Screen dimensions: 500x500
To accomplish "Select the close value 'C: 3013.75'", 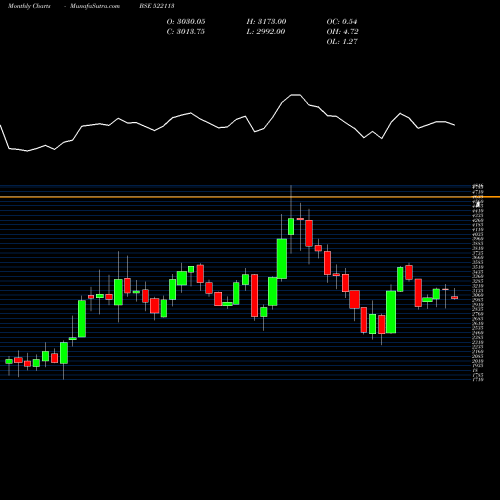I will tap(186, 32).
